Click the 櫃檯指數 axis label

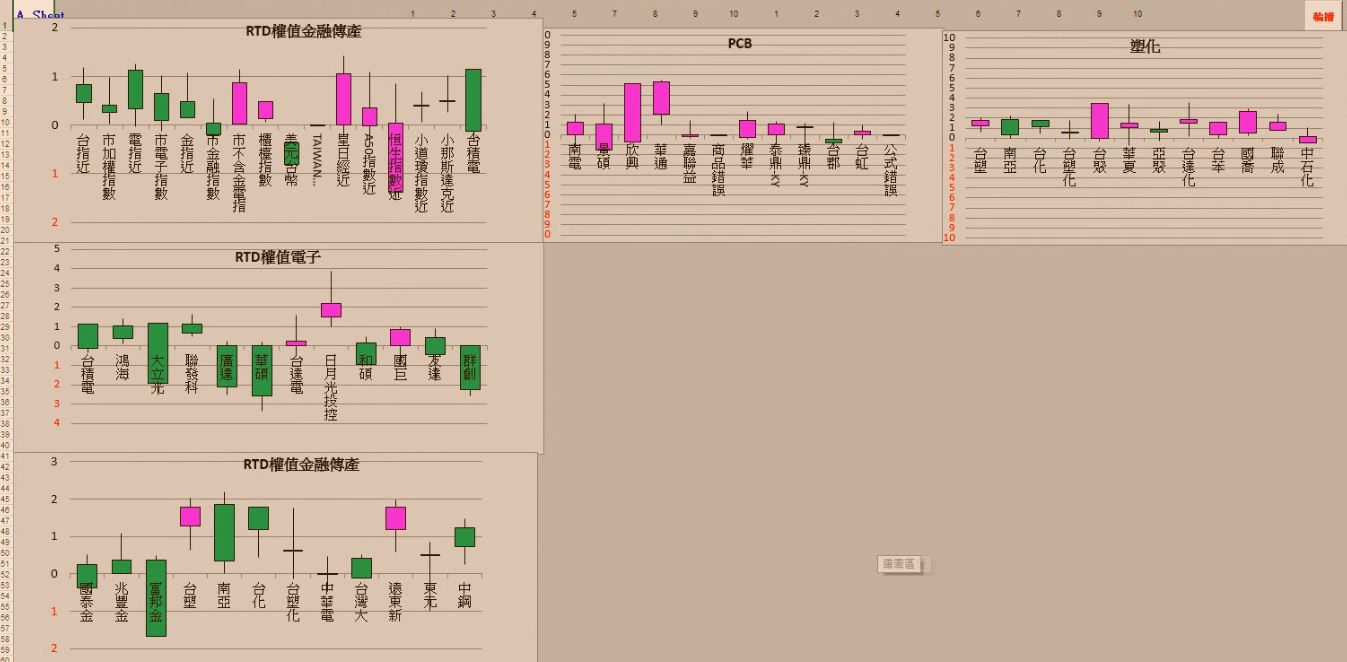265,160
